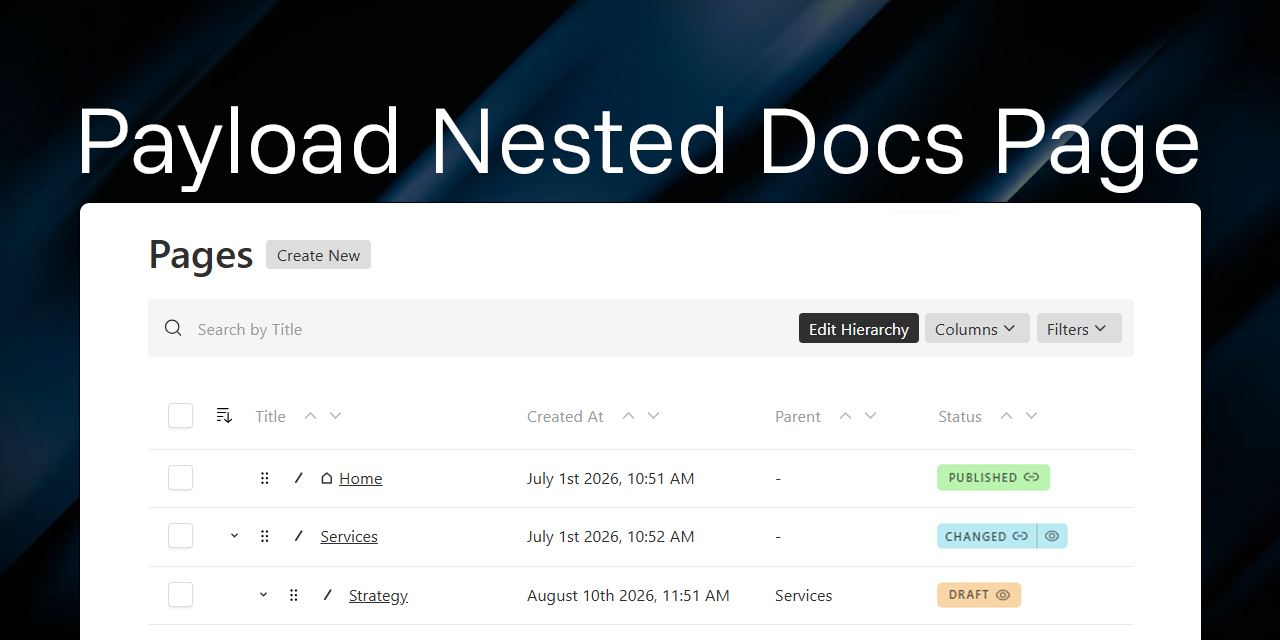Screen dimensions: 1280x640
Task: Click the Services parent cell in Strategy row
Action: pos(803,596)
